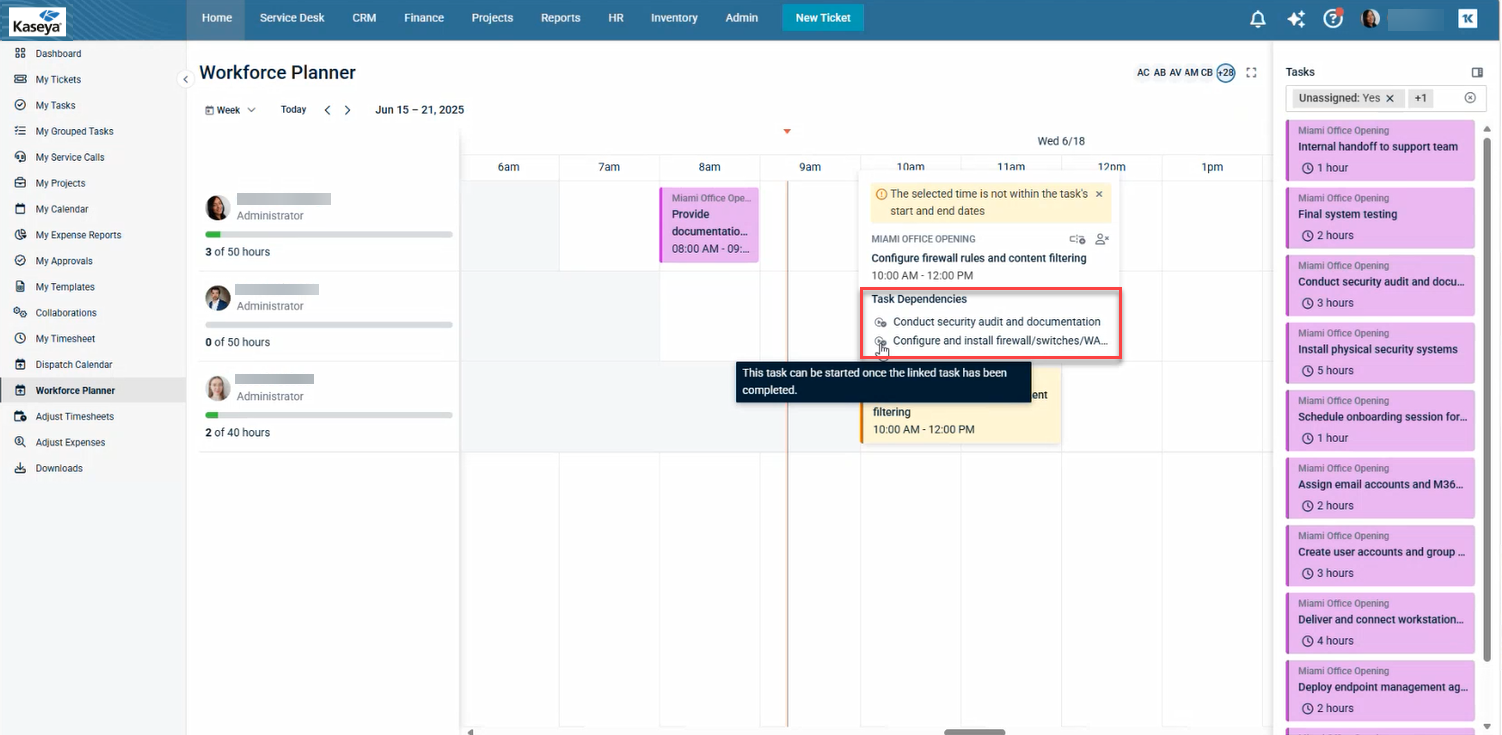Open the Week view dropdown
Screen dimensions: 1502x735
[231, 110]
